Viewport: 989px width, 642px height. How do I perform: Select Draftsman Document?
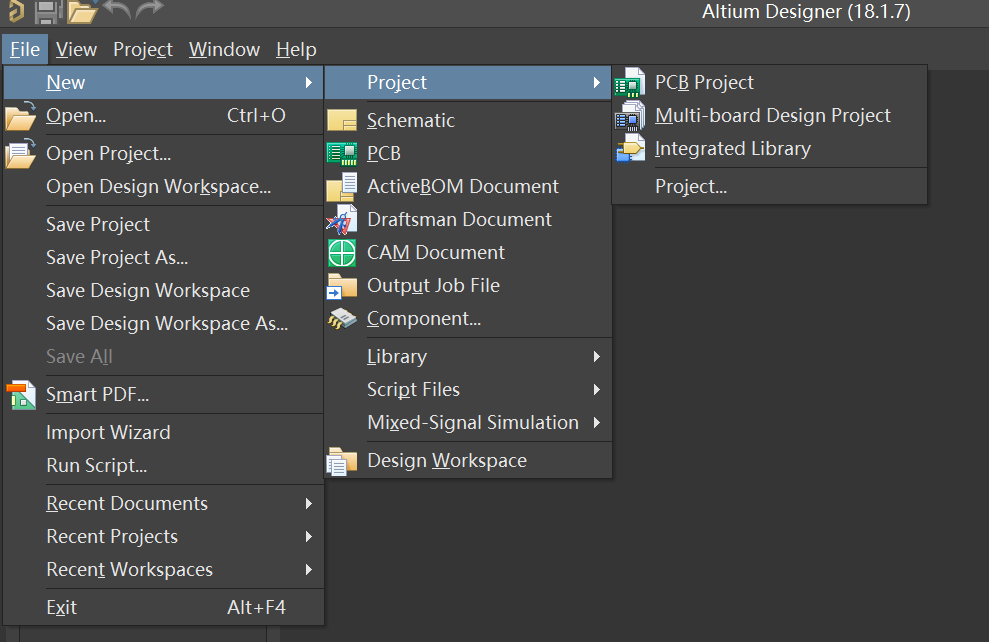tap(468, 219)
